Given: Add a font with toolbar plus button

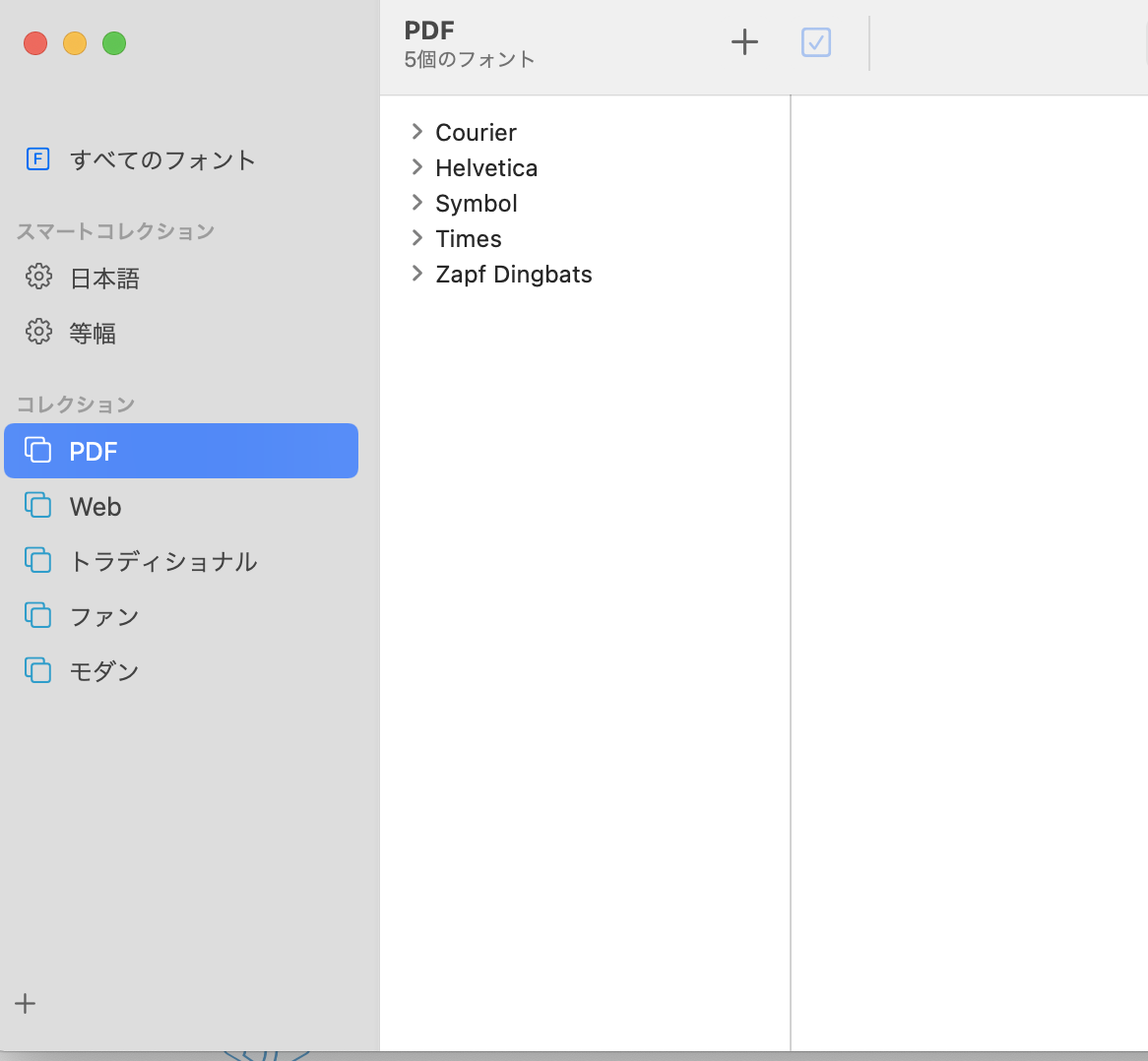Looking at the screenshot, I should coord(744,42).
